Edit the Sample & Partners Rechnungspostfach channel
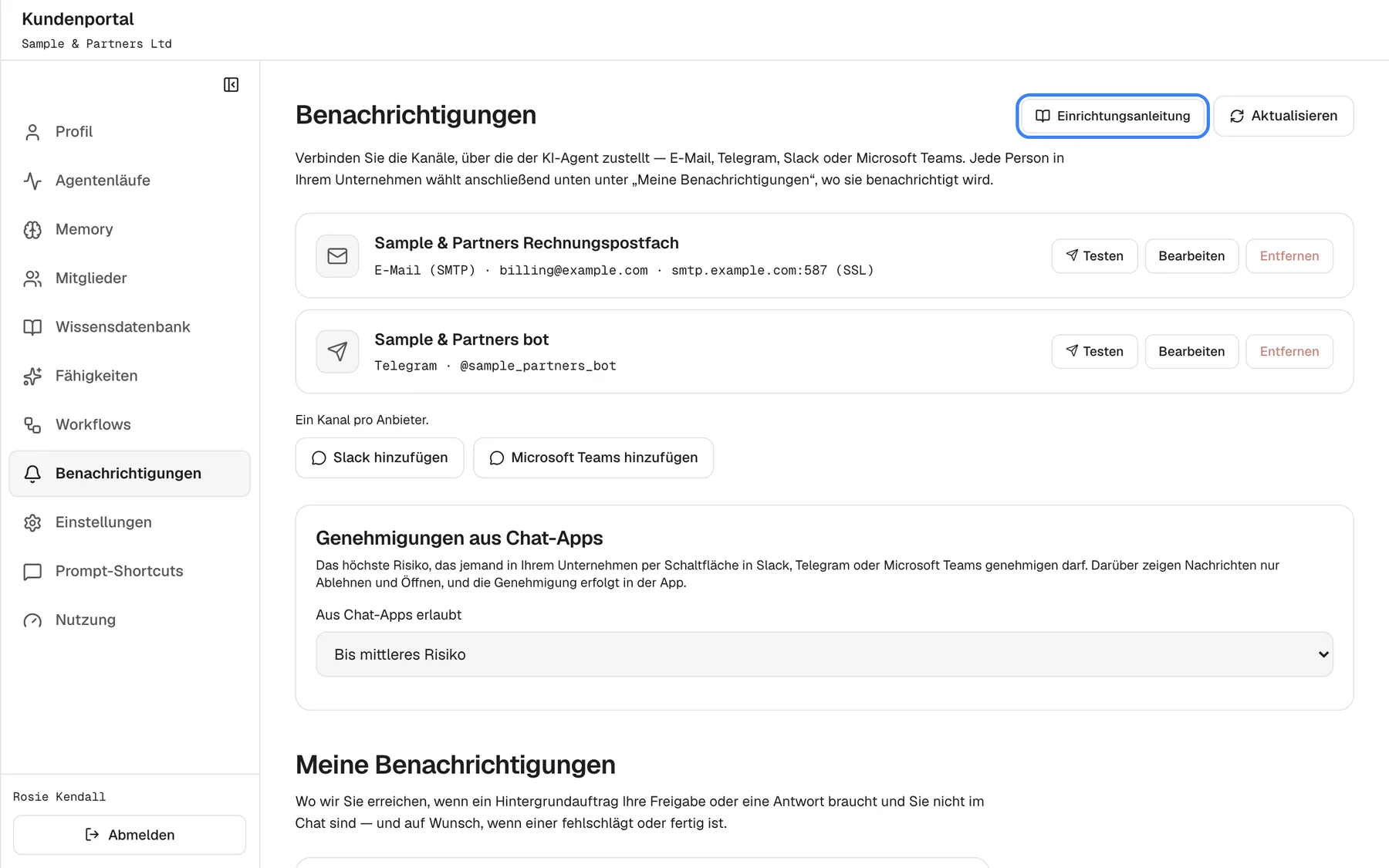The width and height of the screenshot is (1389, 868). click(x=1191, y=256)
